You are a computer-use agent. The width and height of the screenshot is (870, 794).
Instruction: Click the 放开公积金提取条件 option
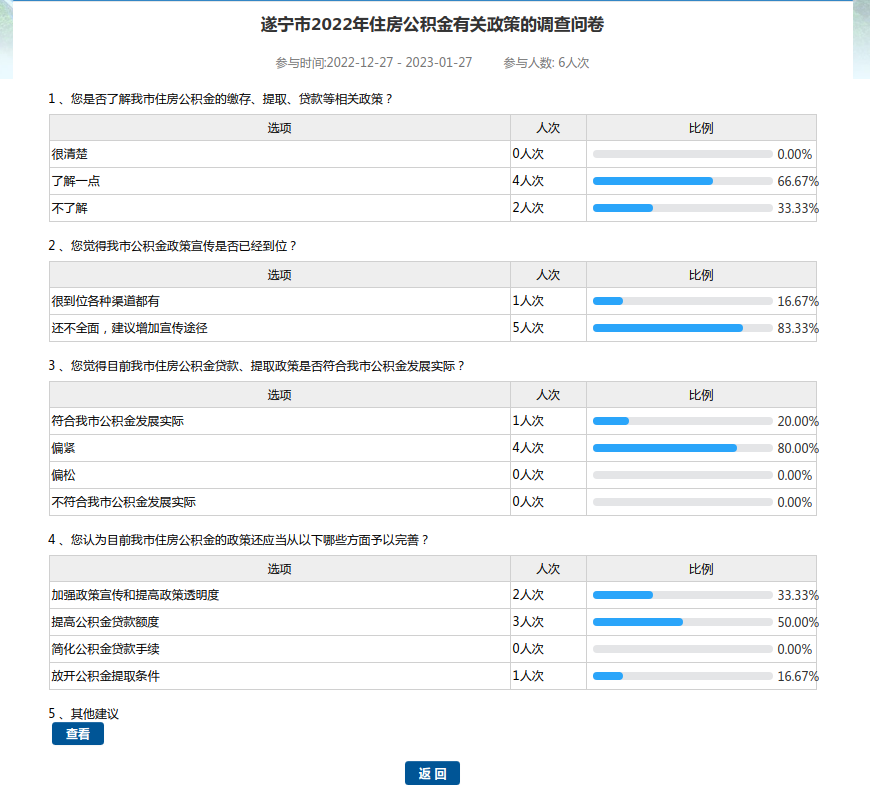coord(106,676)
